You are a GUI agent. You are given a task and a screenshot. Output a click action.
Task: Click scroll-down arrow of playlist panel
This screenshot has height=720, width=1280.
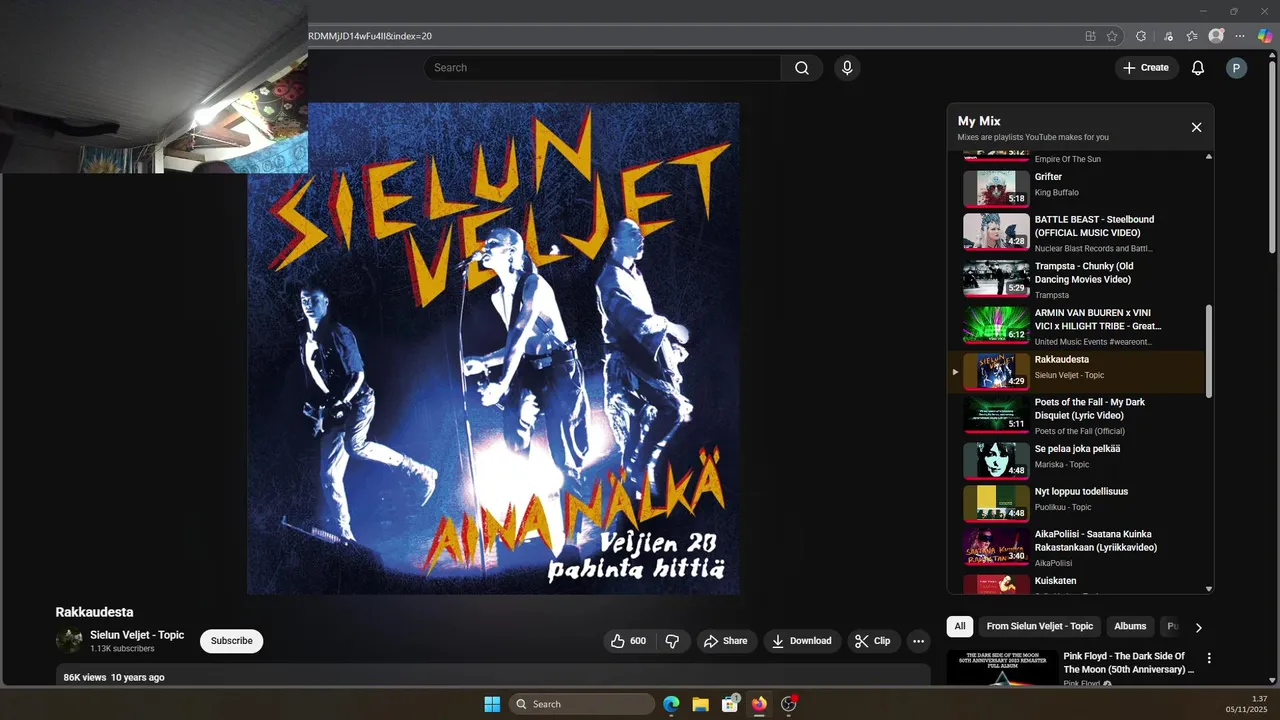click(1209, 589)
